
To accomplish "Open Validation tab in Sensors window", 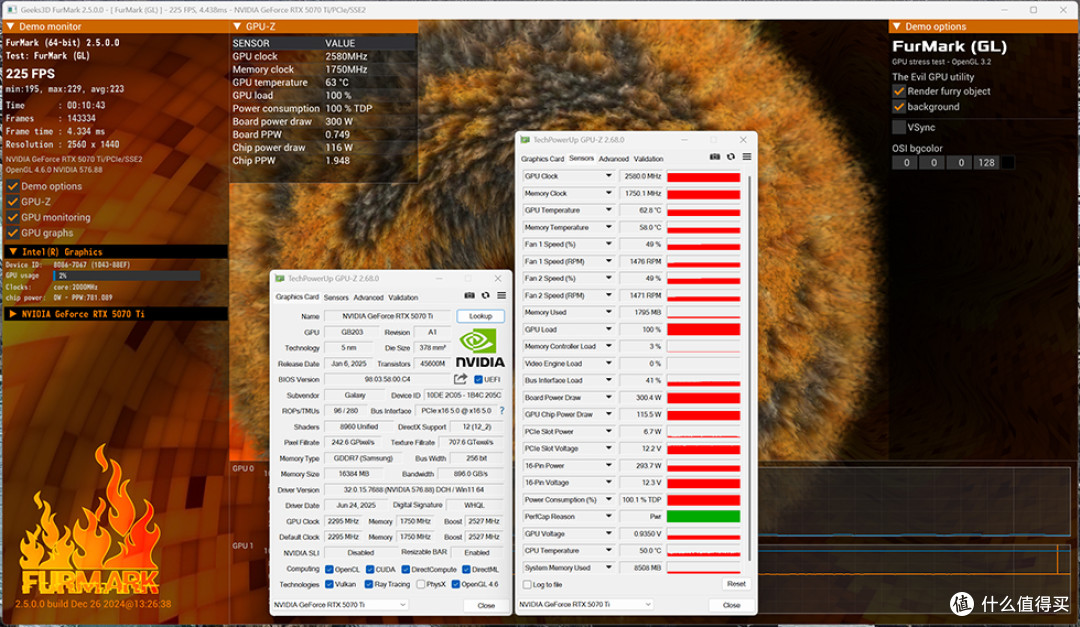I will click(x=648, y=158).
